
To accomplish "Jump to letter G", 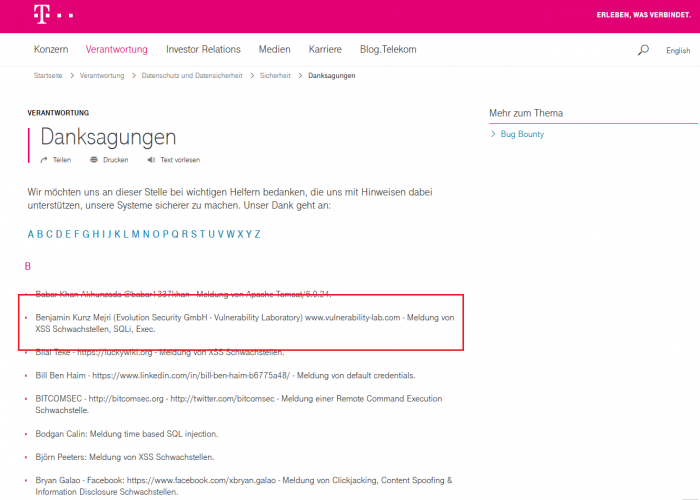I will (x=86, y=234).
